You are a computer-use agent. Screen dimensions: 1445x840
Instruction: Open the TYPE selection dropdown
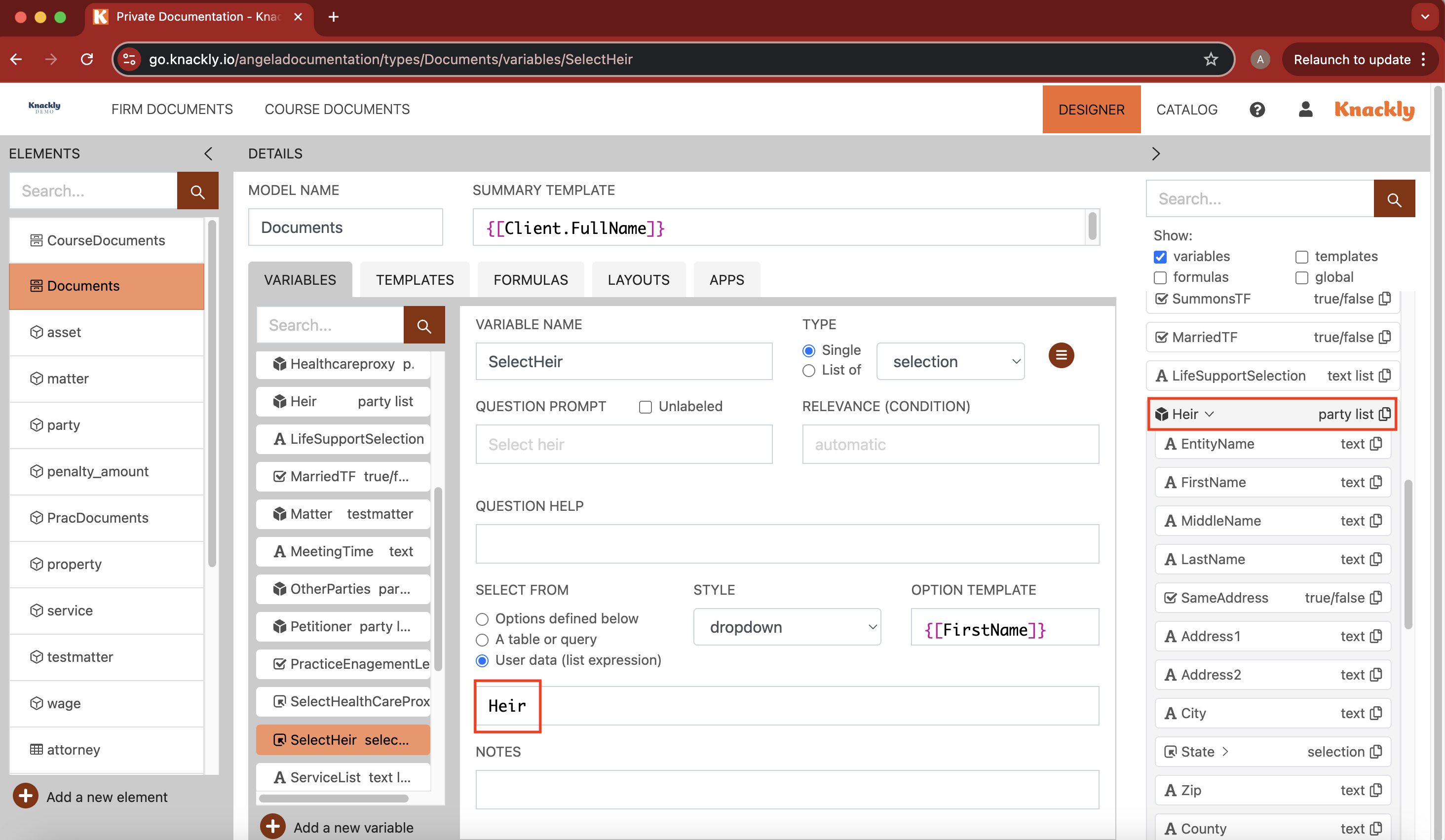(950, 361)
